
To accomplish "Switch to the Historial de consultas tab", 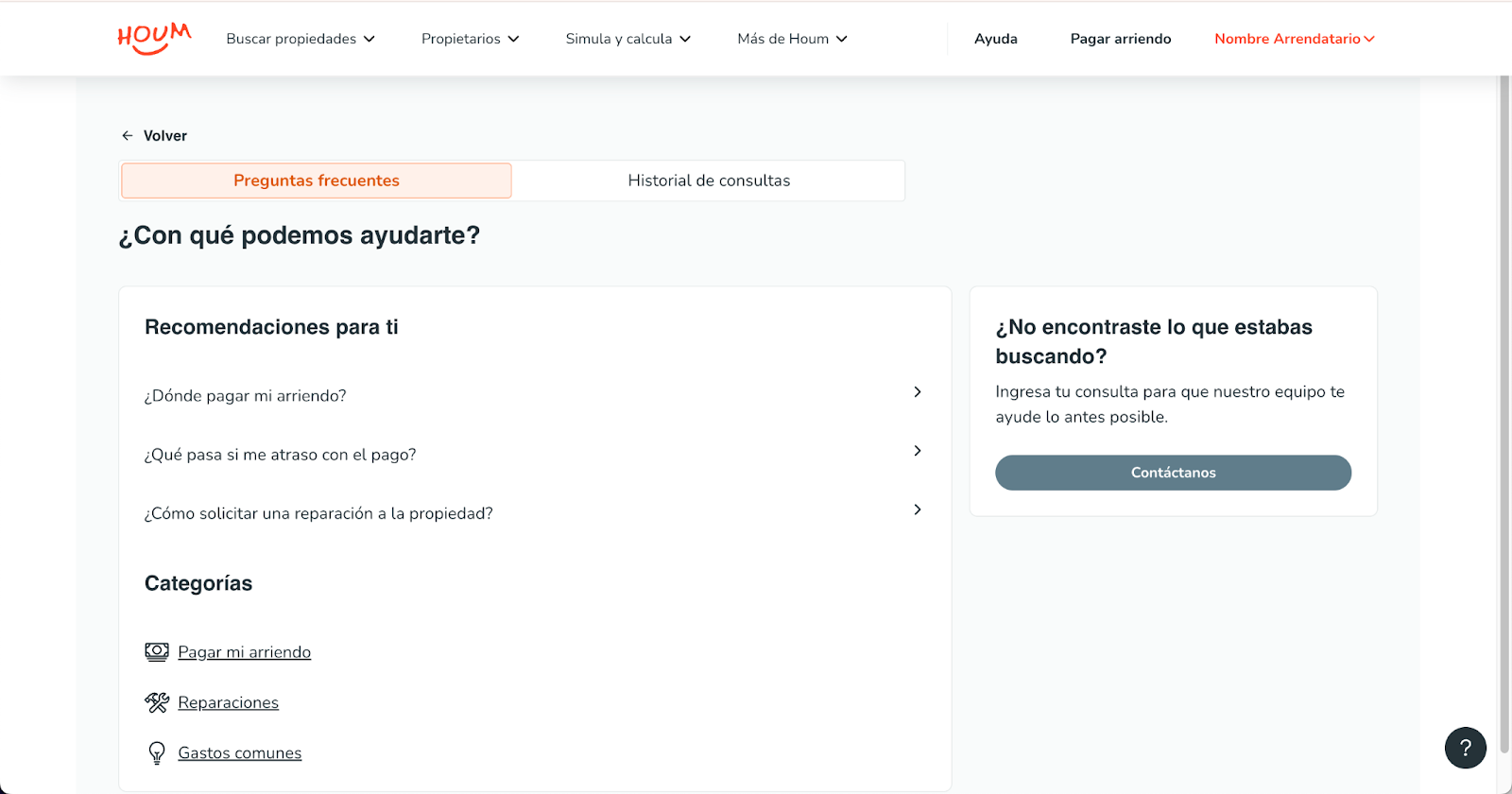I will (x=709, y=181).
